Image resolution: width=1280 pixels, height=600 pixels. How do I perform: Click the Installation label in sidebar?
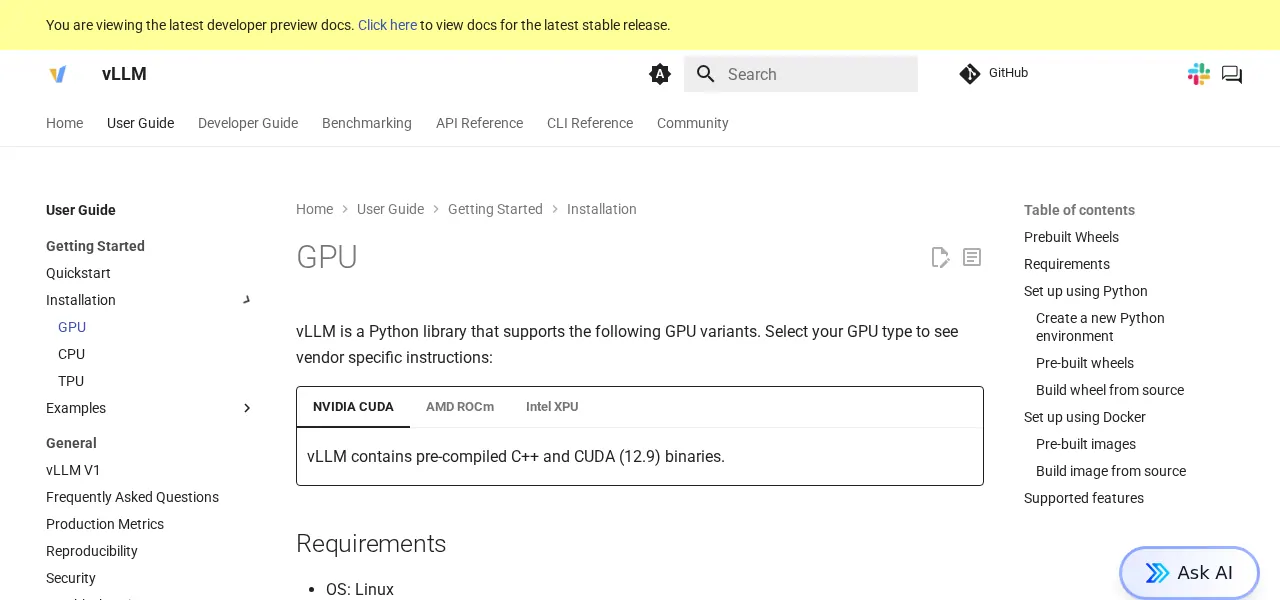pyautogui.click(x=81, y=300)
